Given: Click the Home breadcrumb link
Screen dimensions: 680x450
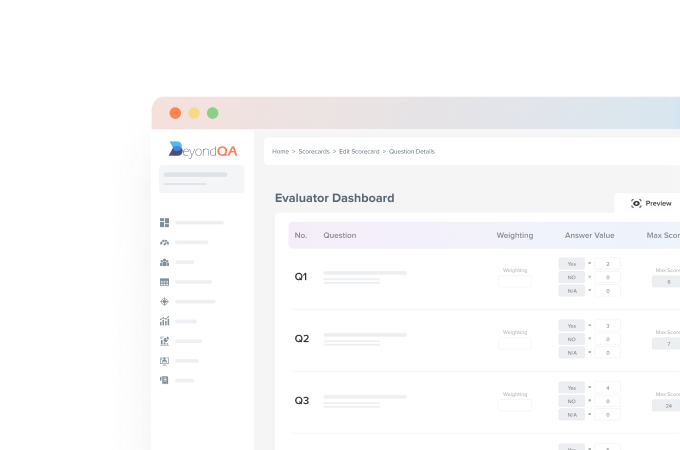Looking at the screenshot, I should pos(280,151).
